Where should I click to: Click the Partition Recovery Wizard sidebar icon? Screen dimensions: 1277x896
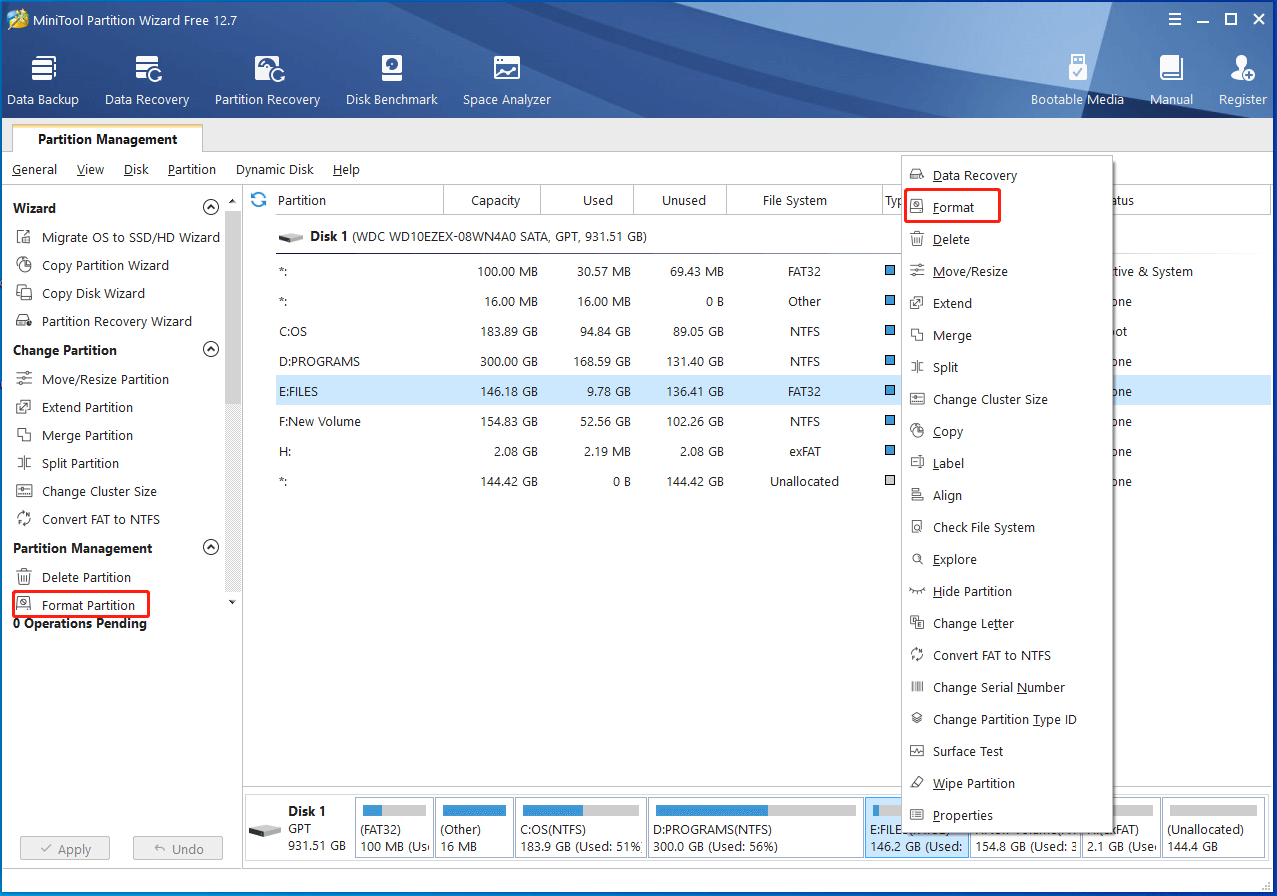click(24, 321)
